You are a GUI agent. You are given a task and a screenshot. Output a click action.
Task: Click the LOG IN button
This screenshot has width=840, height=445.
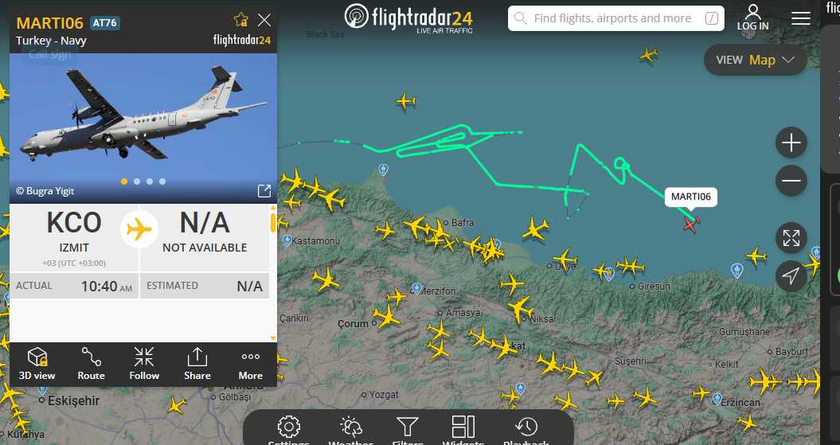[753, 18]
